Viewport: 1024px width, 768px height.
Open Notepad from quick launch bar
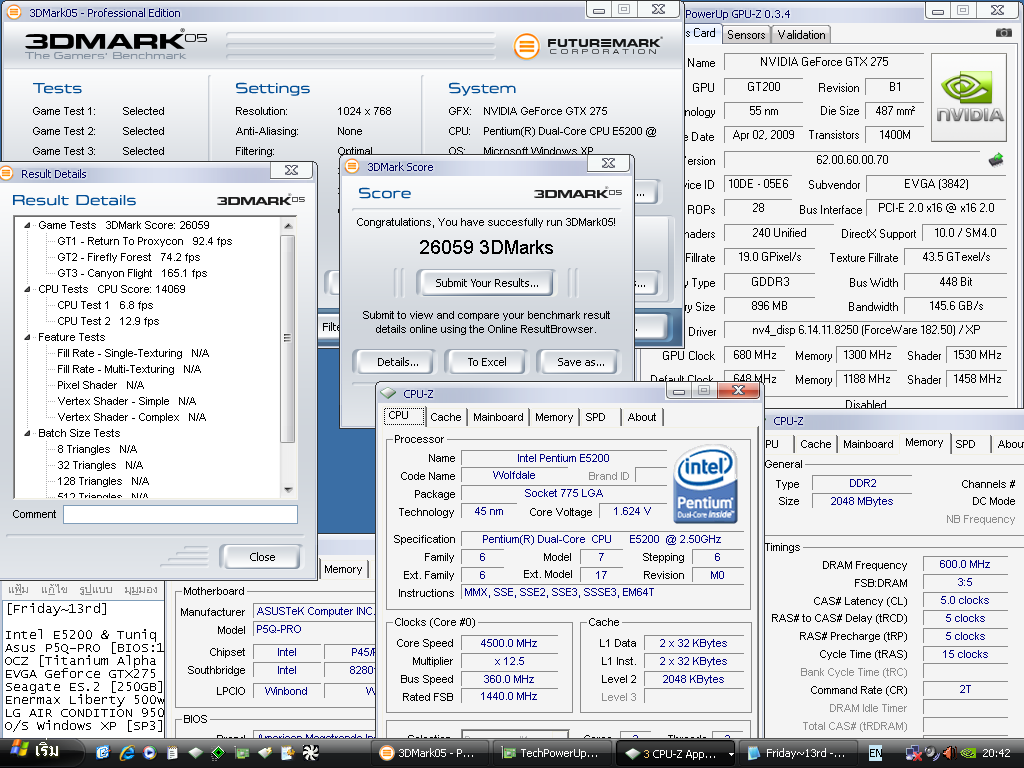[x=172, y=753]
